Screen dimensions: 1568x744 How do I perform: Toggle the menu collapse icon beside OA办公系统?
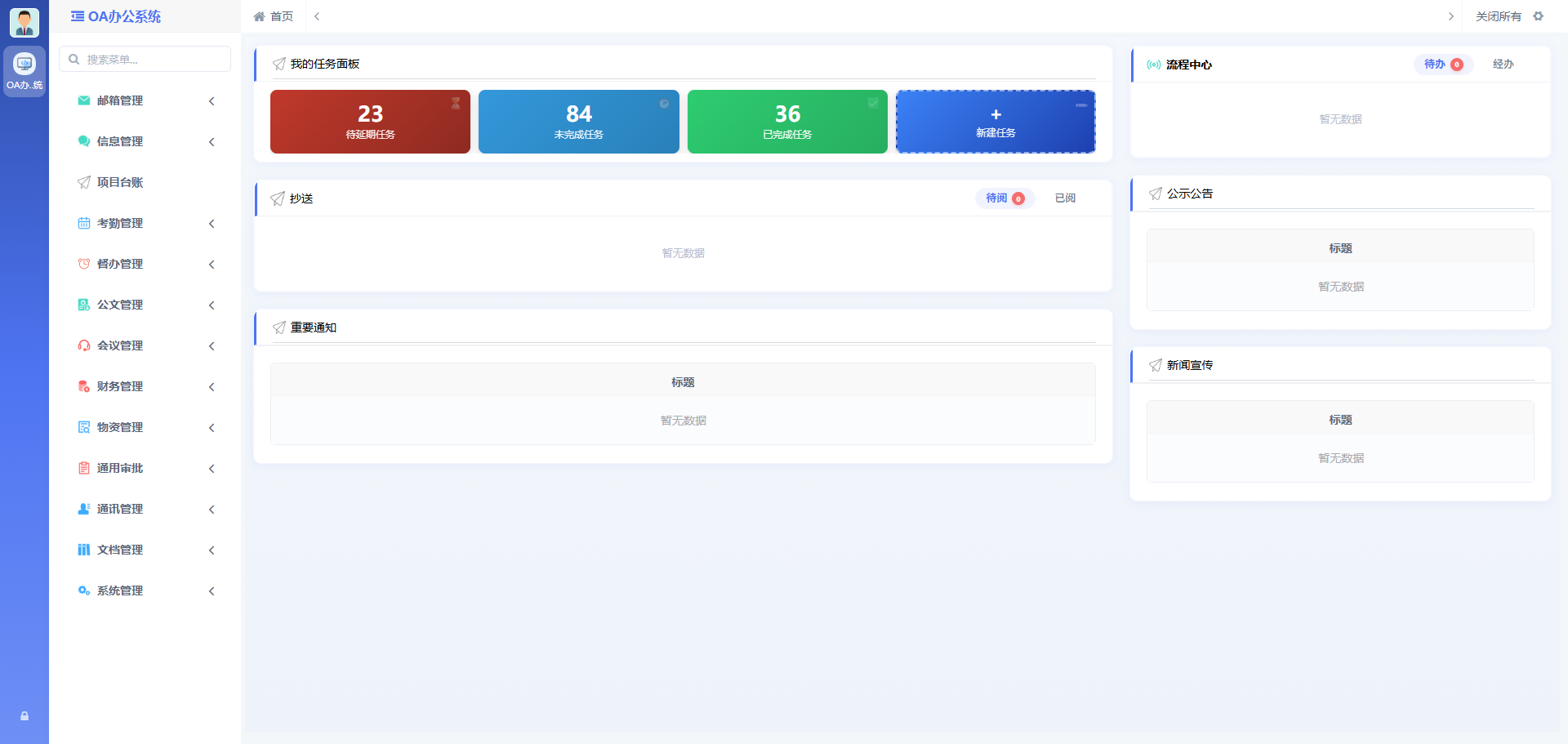[x=78, y=16]
